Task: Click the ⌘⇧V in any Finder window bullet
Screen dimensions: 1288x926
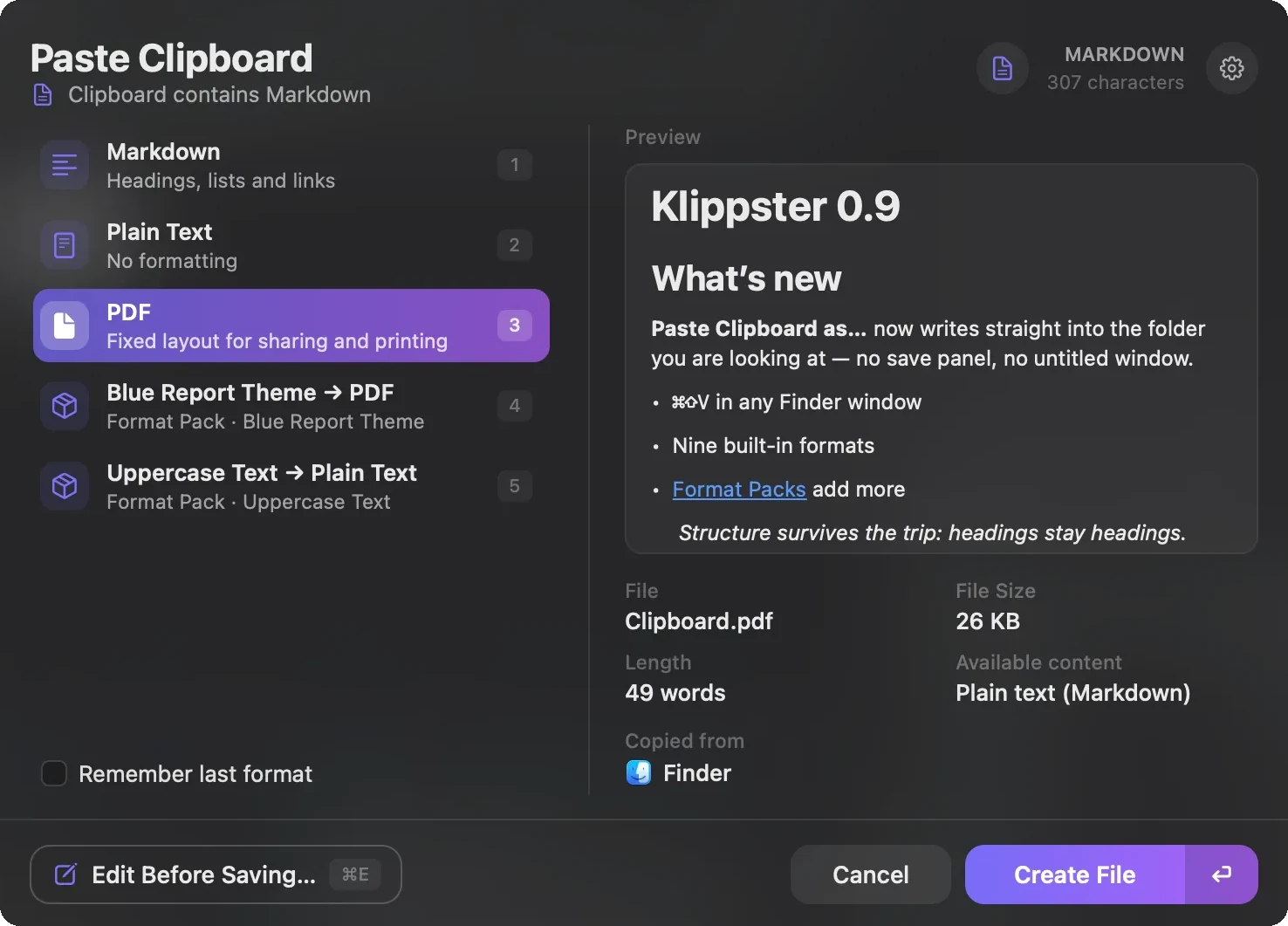Action: tap(796, 401)
